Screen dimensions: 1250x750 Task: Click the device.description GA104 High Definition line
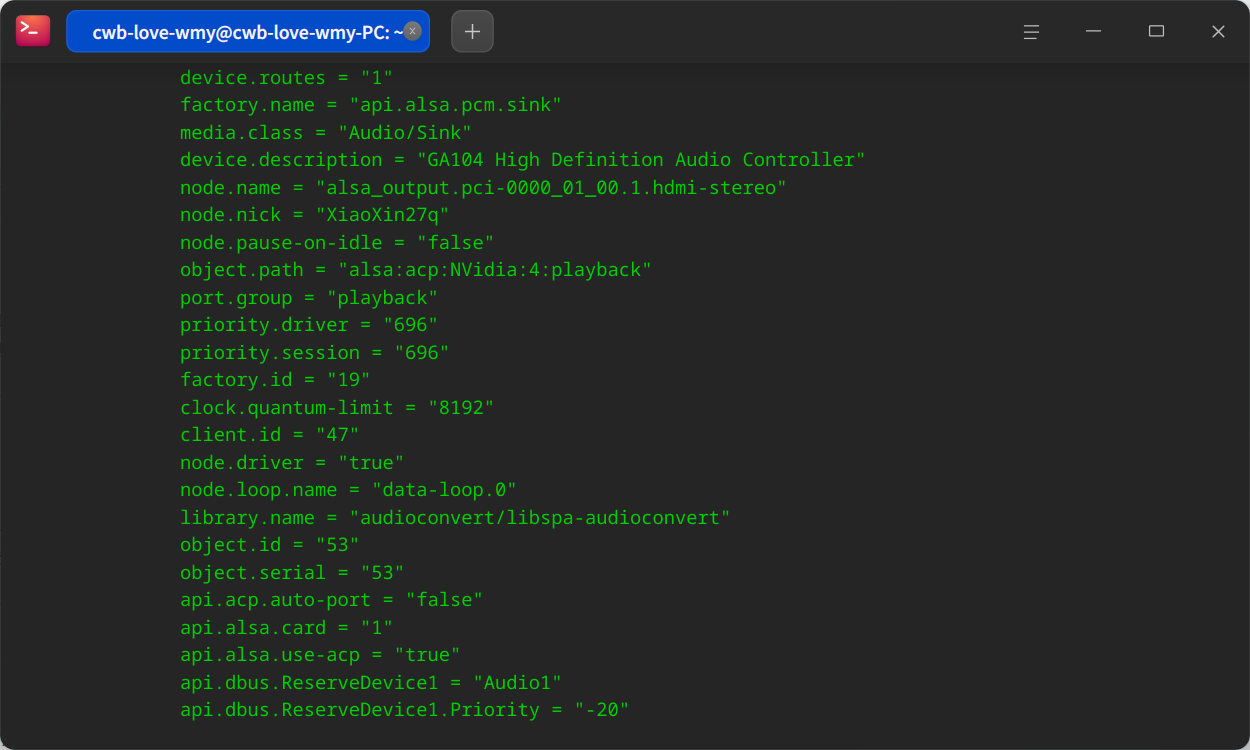tap(523, 160)
